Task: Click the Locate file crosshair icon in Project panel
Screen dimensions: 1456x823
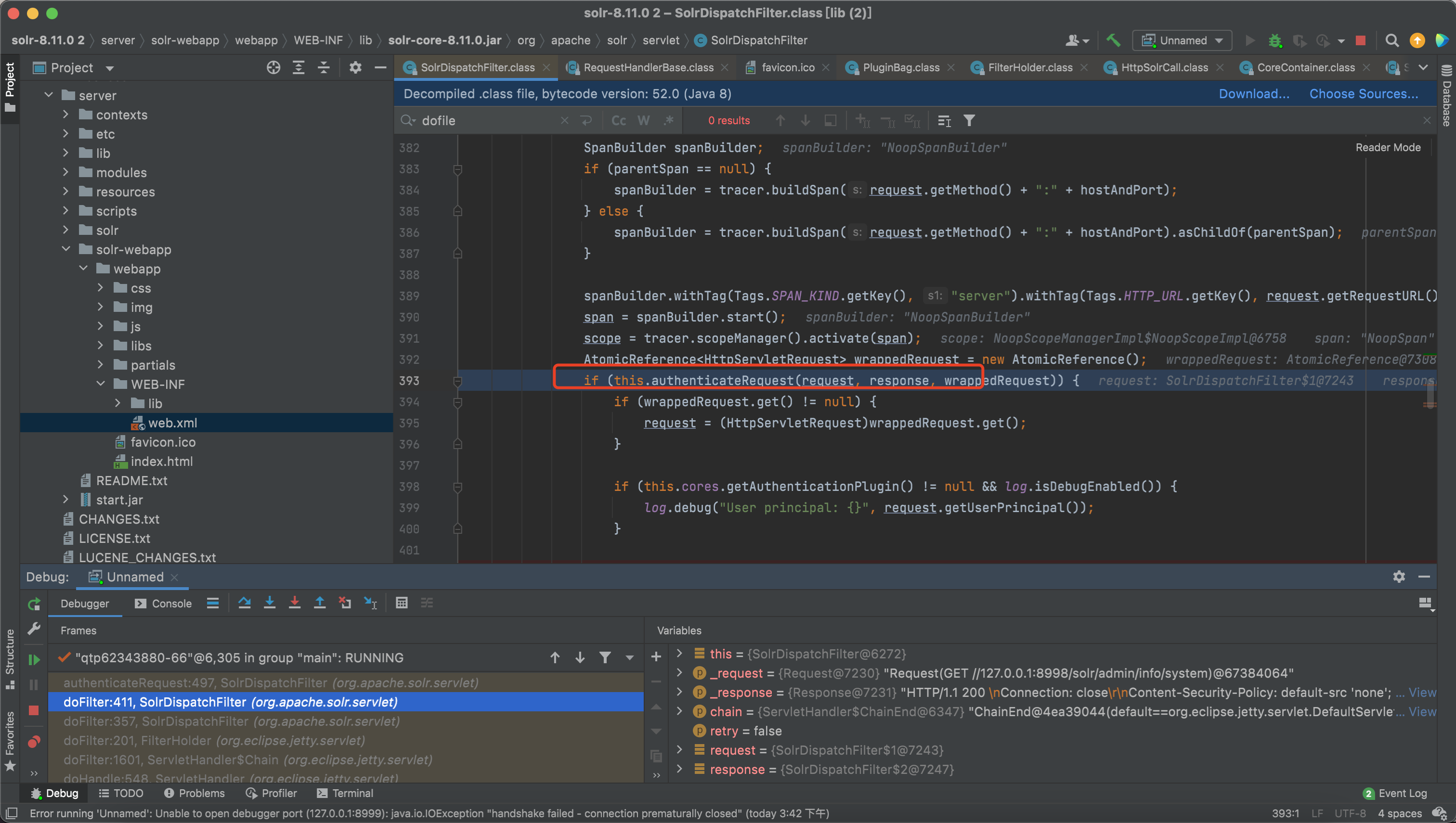Action: pyautogui.click(x=273, y=68)
